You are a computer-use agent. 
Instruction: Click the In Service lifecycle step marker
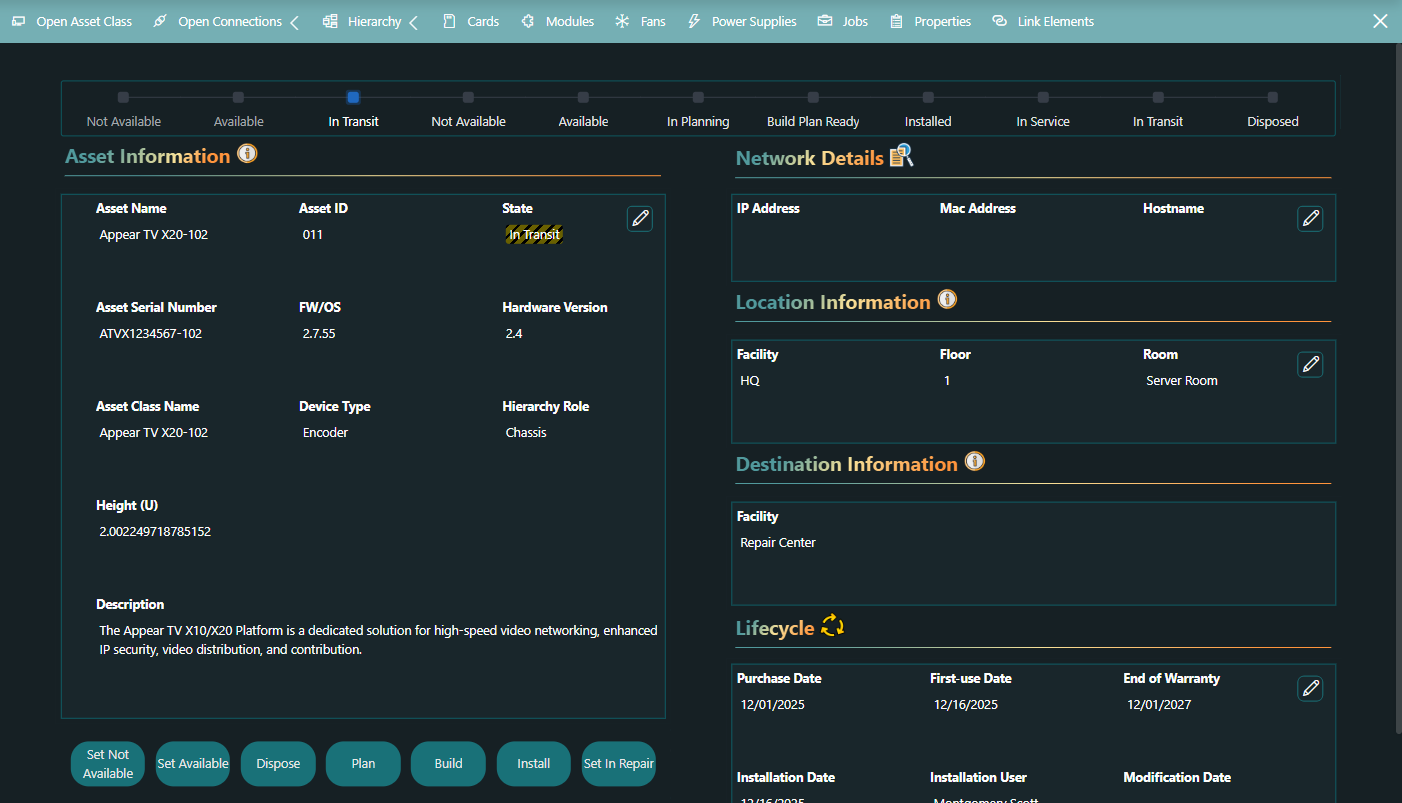[1043, 97]
